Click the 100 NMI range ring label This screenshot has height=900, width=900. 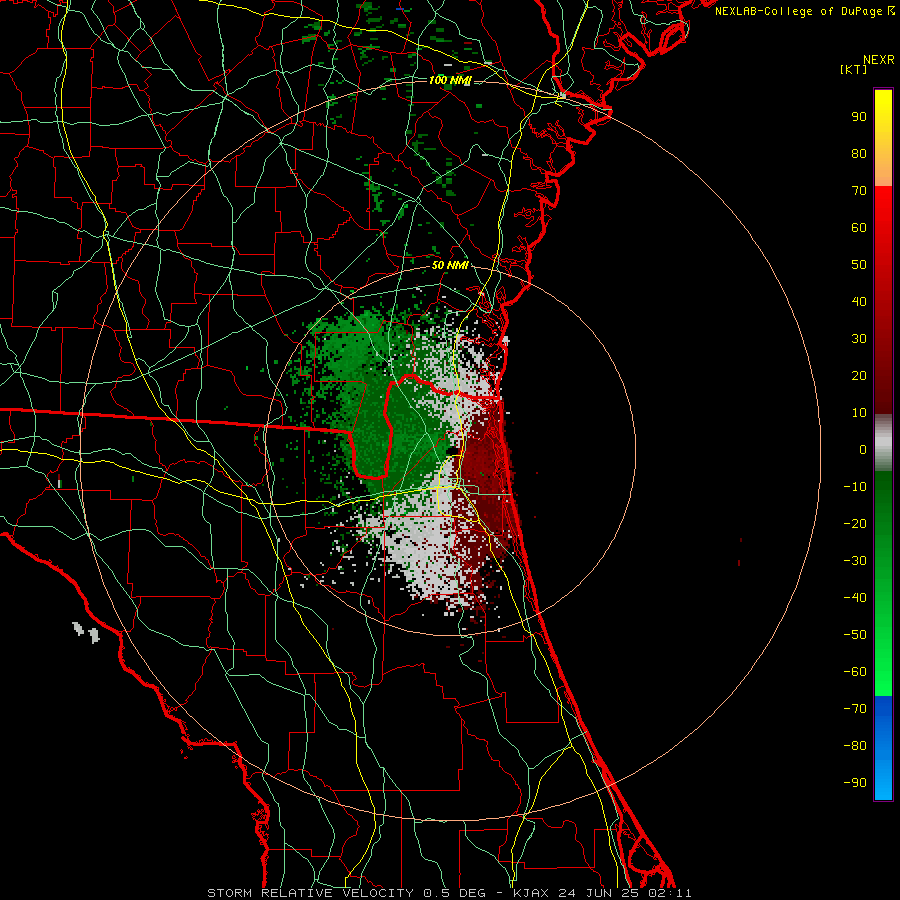pos(449,80)
